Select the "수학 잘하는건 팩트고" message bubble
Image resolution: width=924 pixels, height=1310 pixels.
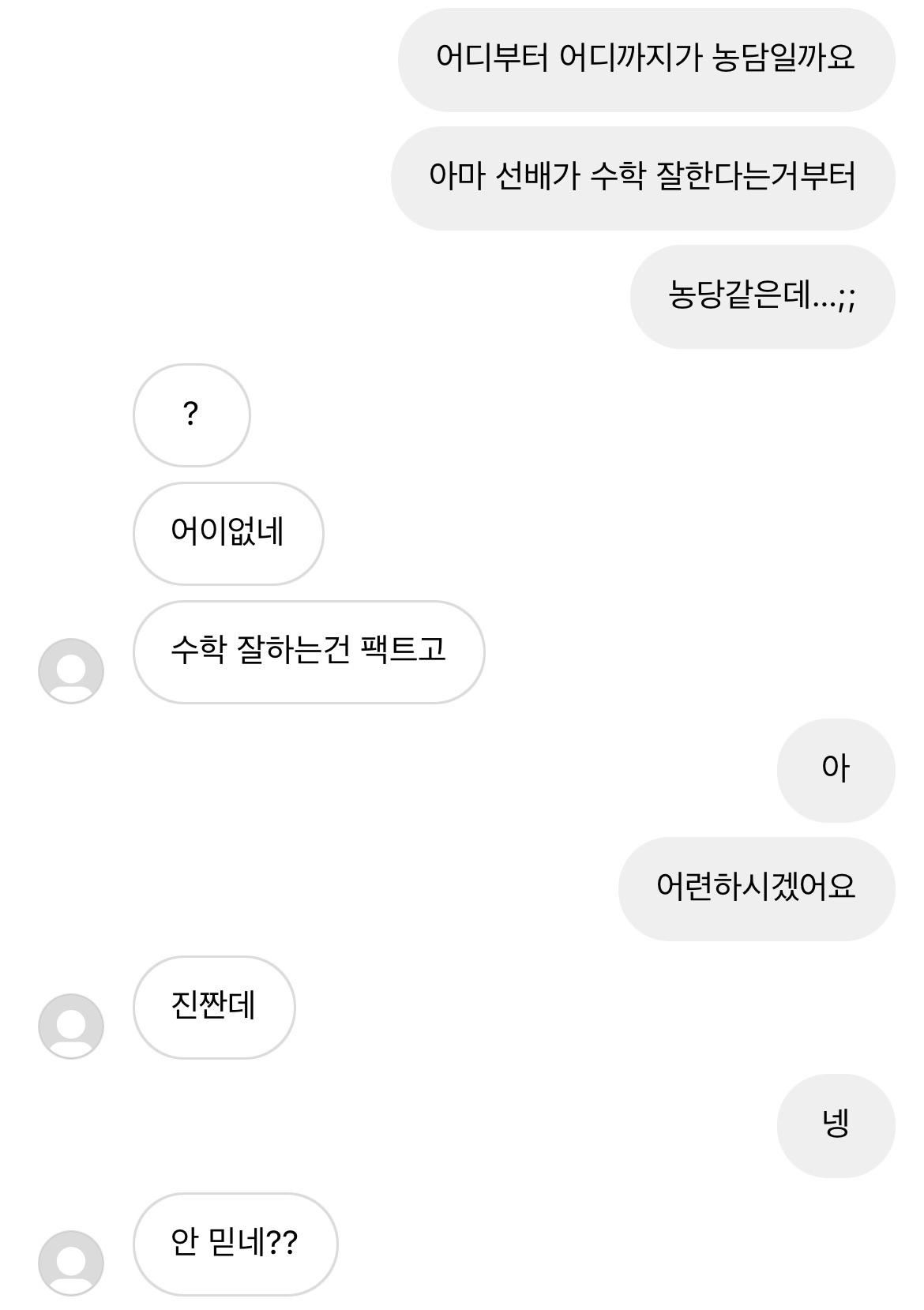[x=309, y=651]
